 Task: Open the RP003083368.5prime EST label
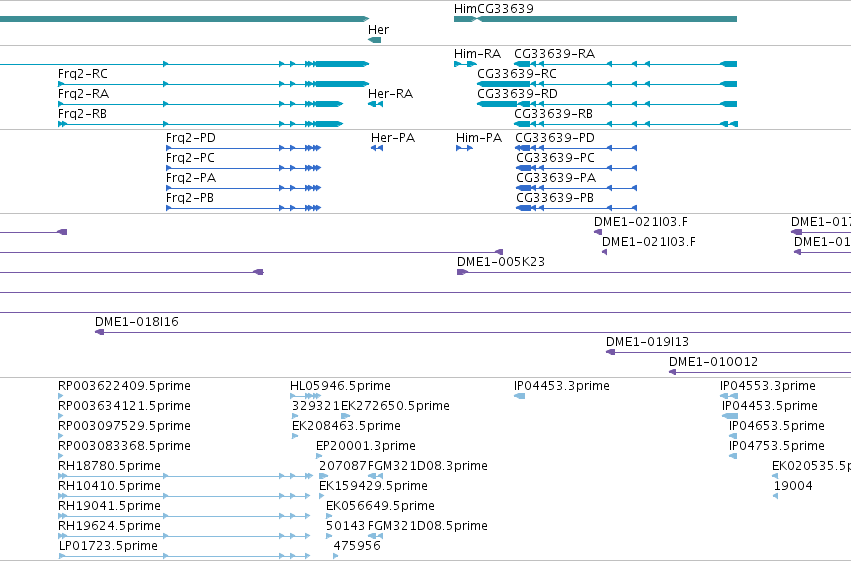click(124, 446)
